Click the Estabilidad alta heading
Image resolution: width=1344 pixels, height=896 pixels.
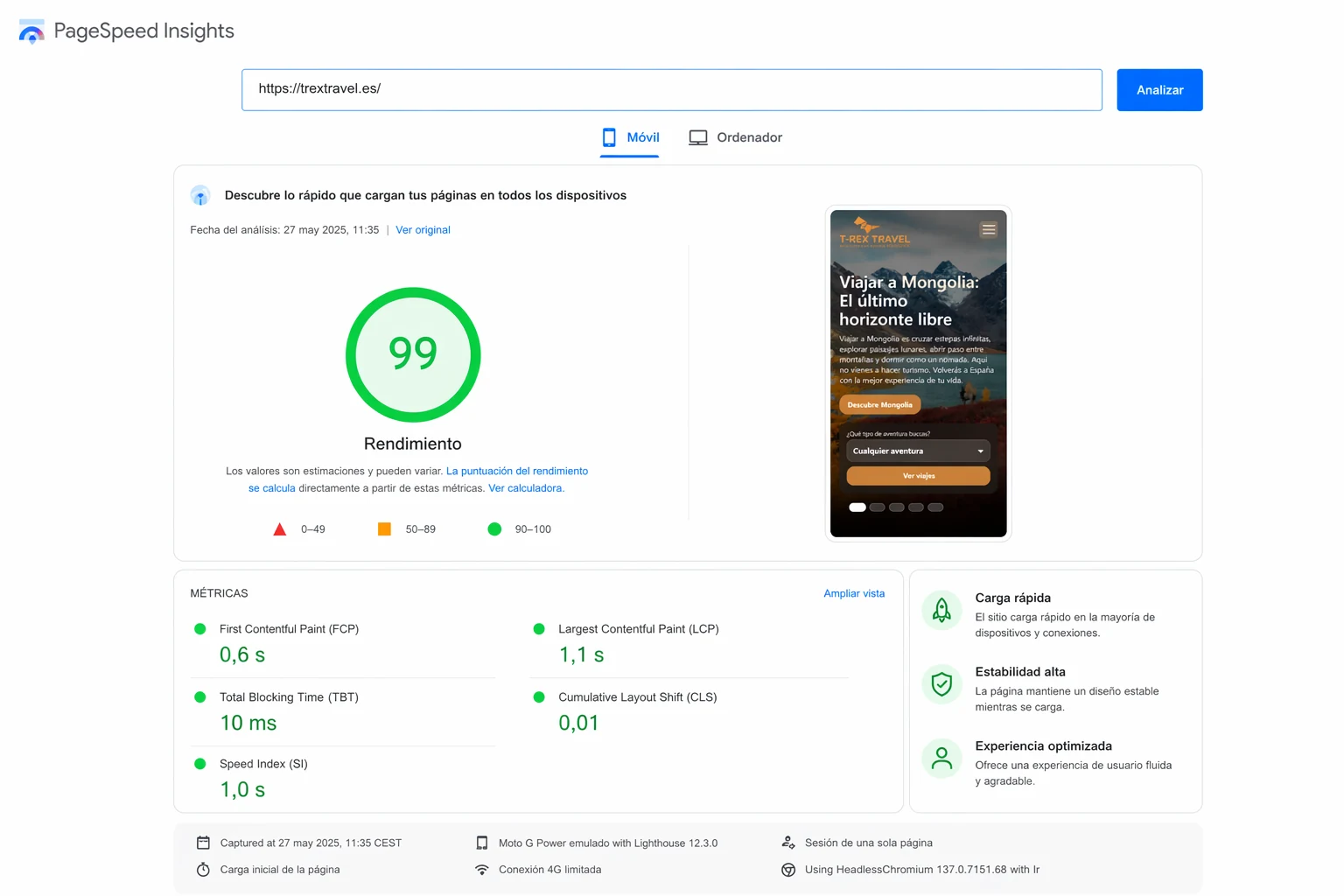(1020, 672)
